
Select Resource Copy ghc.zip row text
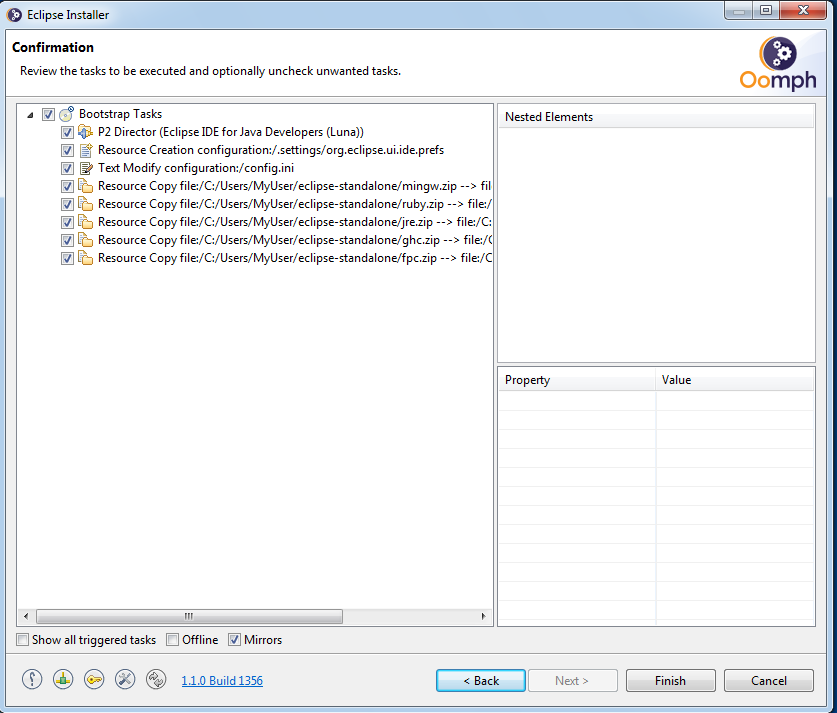pos(294,240)
